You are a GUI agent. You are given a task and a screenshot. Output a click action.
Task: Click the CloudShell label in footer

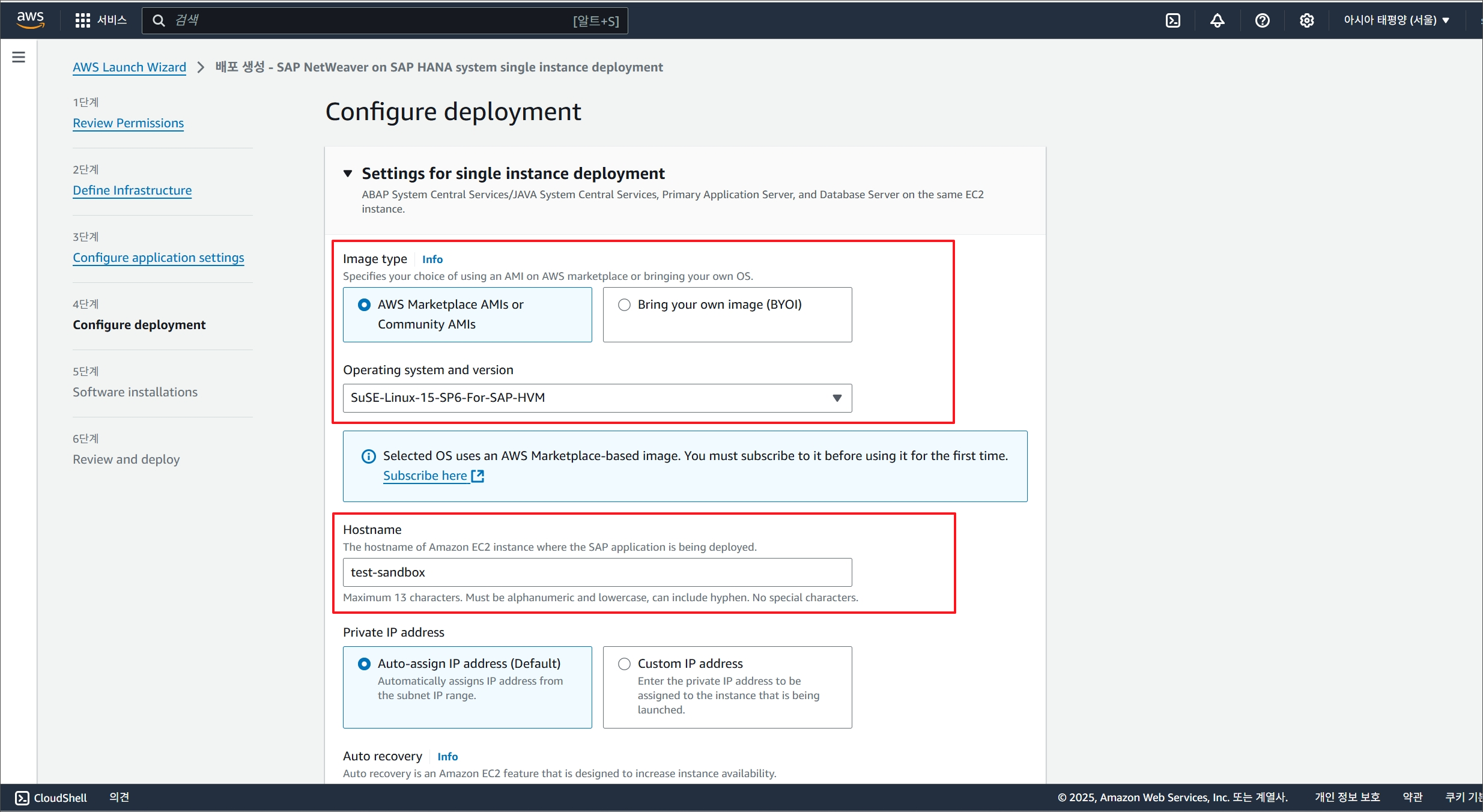pyautogui.click(x=60, y=798)
